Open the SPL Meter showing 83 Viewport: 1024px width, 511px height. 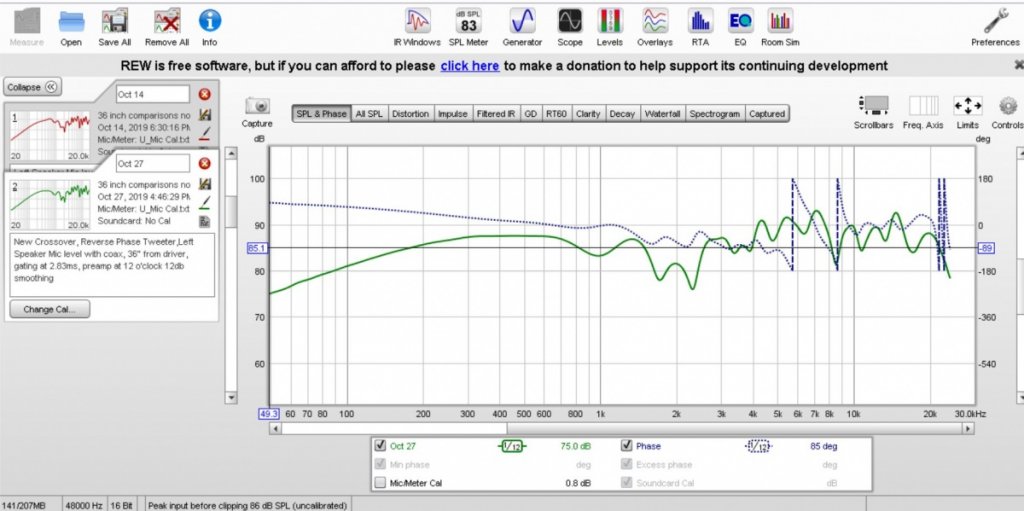[x=468, y=22]
